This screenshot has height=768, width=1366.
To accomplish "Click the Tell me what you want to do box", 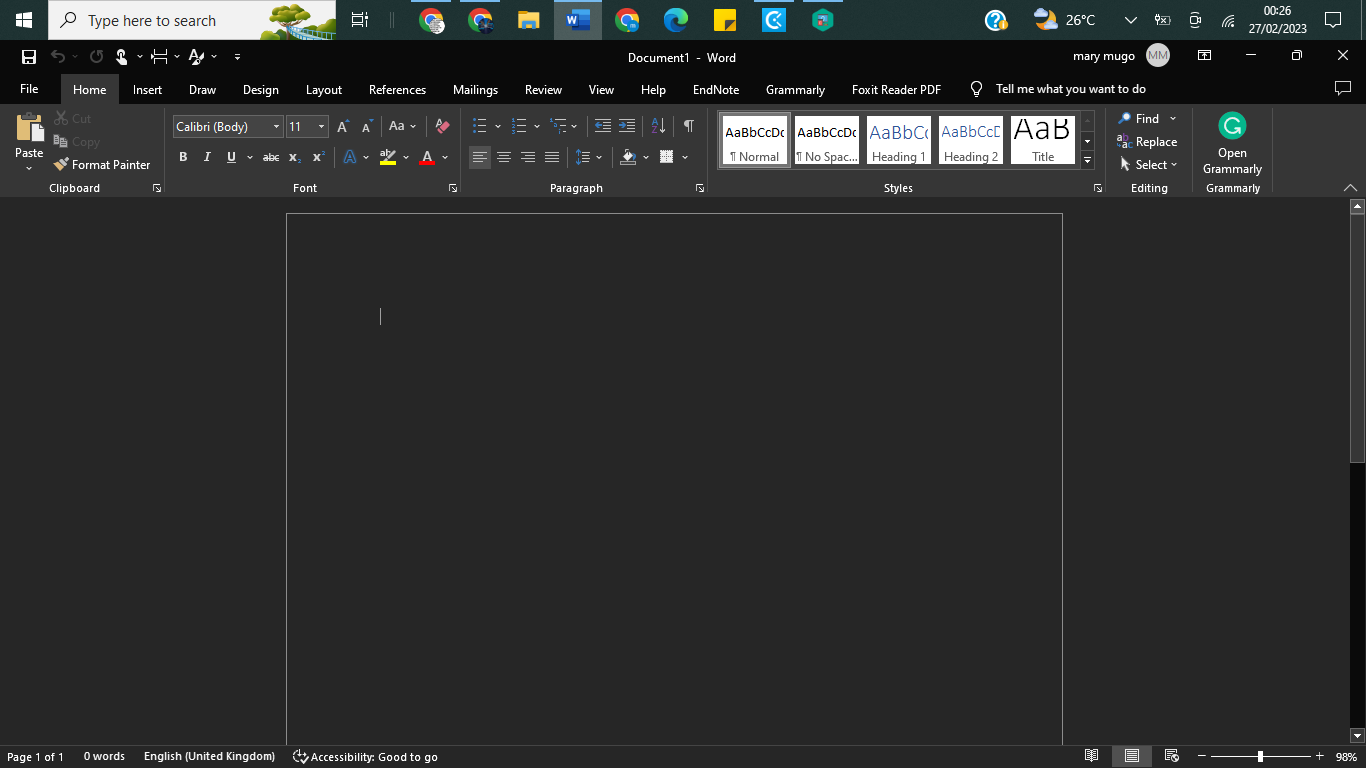I will click(x=1070, y=89).
